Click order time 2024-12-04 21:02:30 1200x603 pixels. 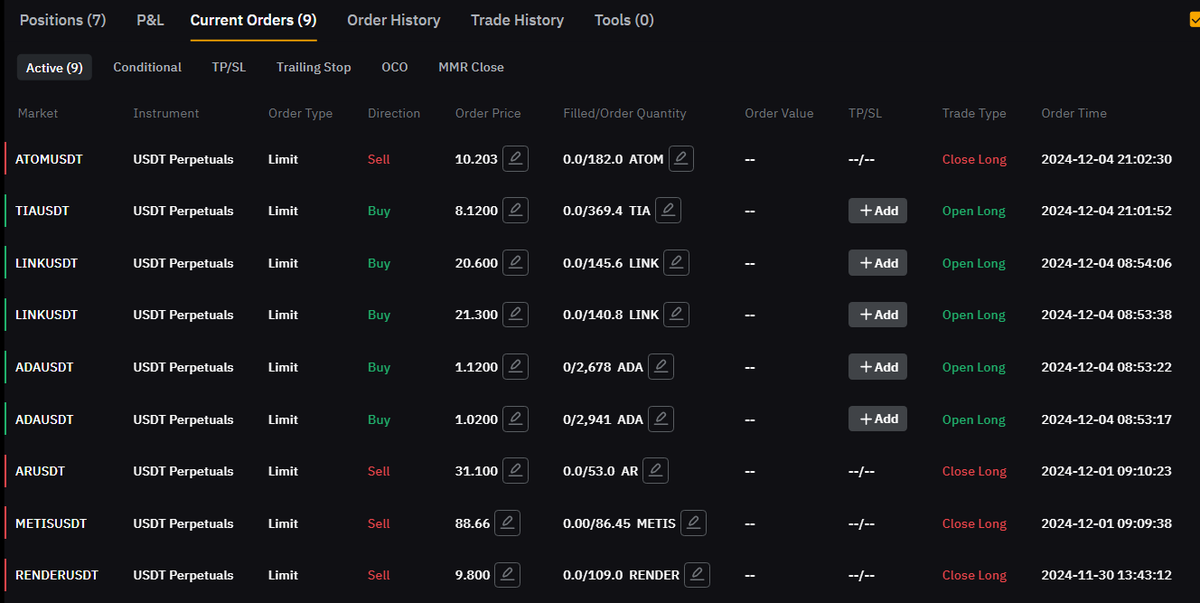pyautogui.click(x=1106, y=159)
